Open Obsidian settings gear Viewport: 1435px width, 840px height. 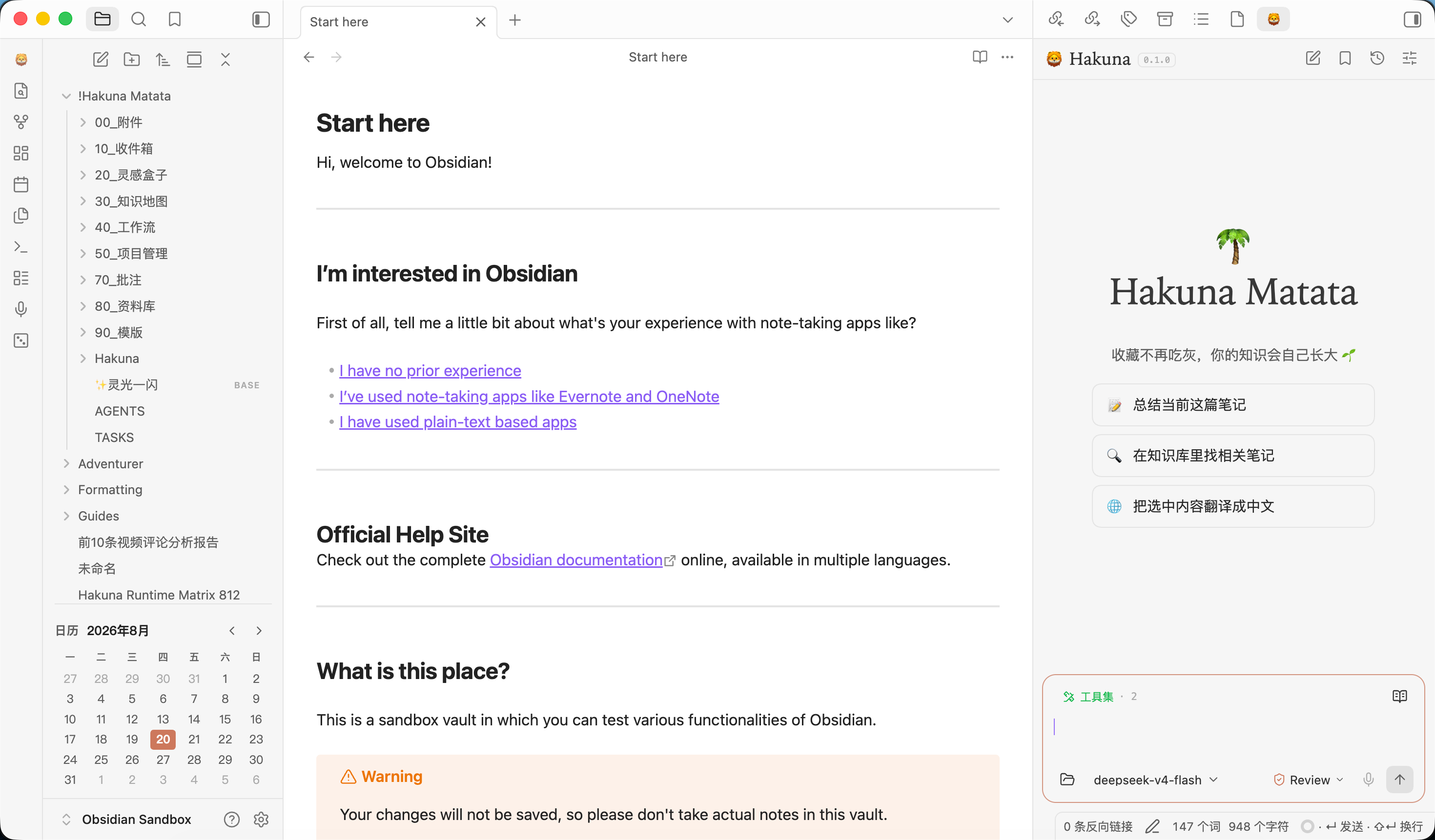261,820
